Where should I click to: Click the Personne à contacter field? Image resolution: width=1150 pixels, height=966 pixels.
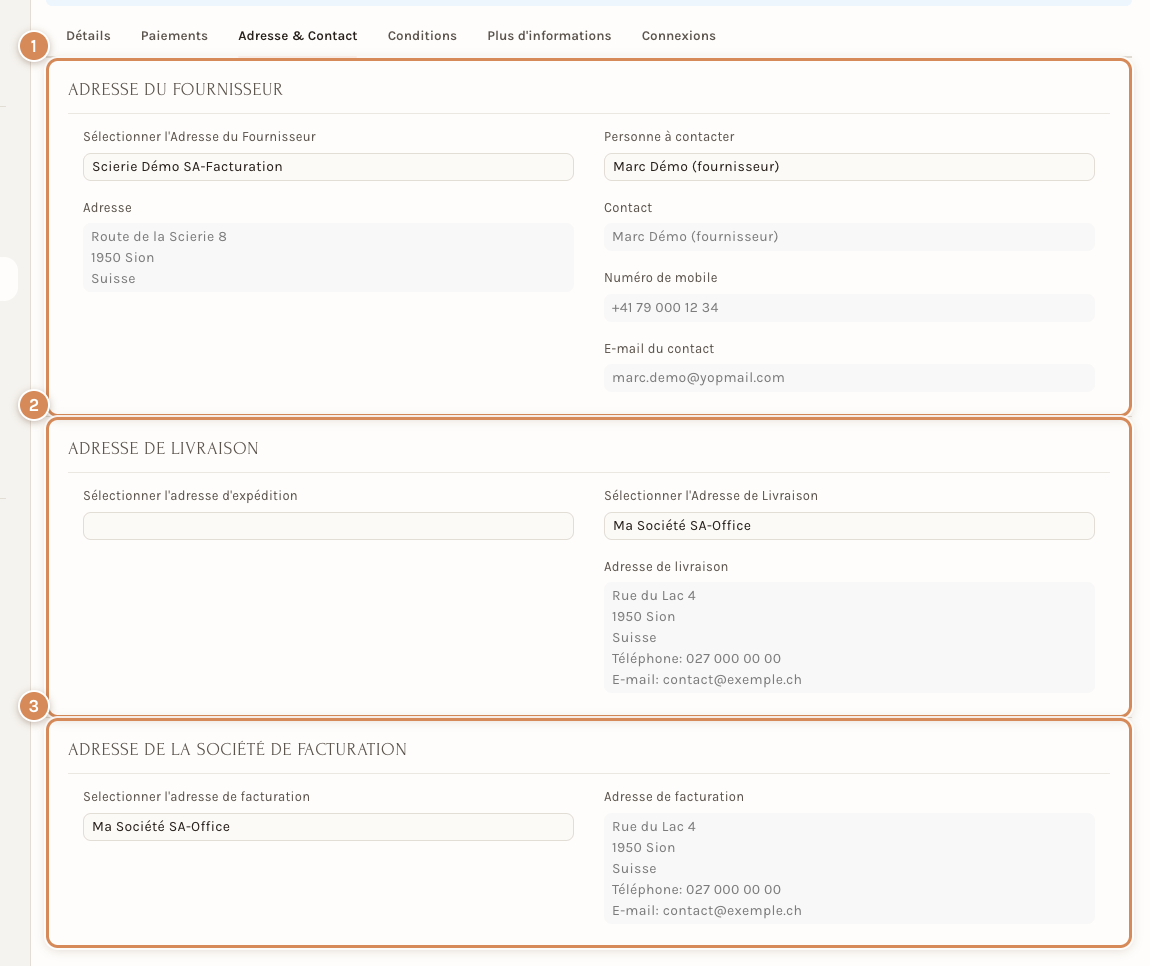click(x=849, y=167)
